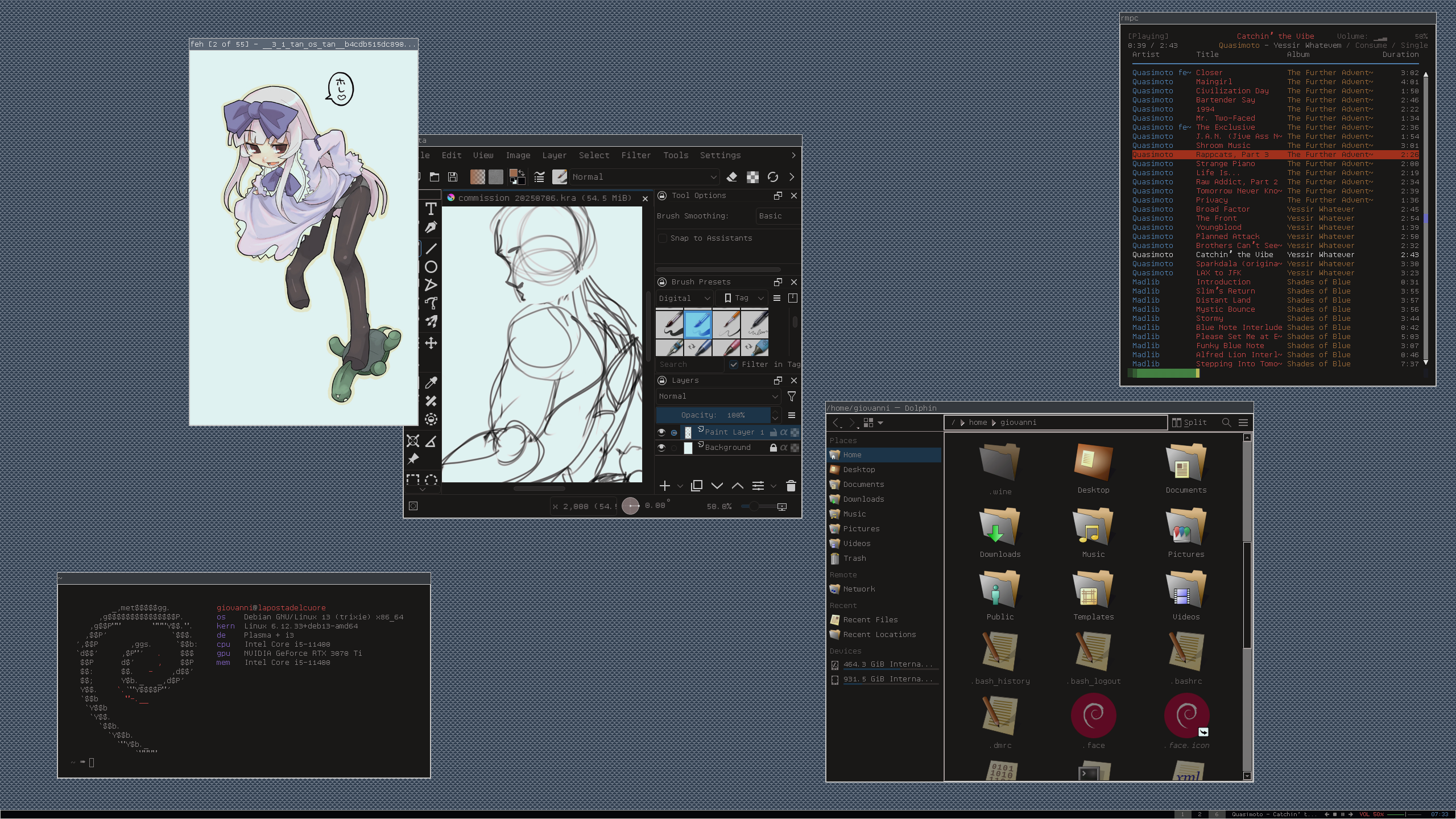Screen dimensions: 1456x819
Task: Open the Layers blending mode Normal dropdown
Action: [718, 396]
